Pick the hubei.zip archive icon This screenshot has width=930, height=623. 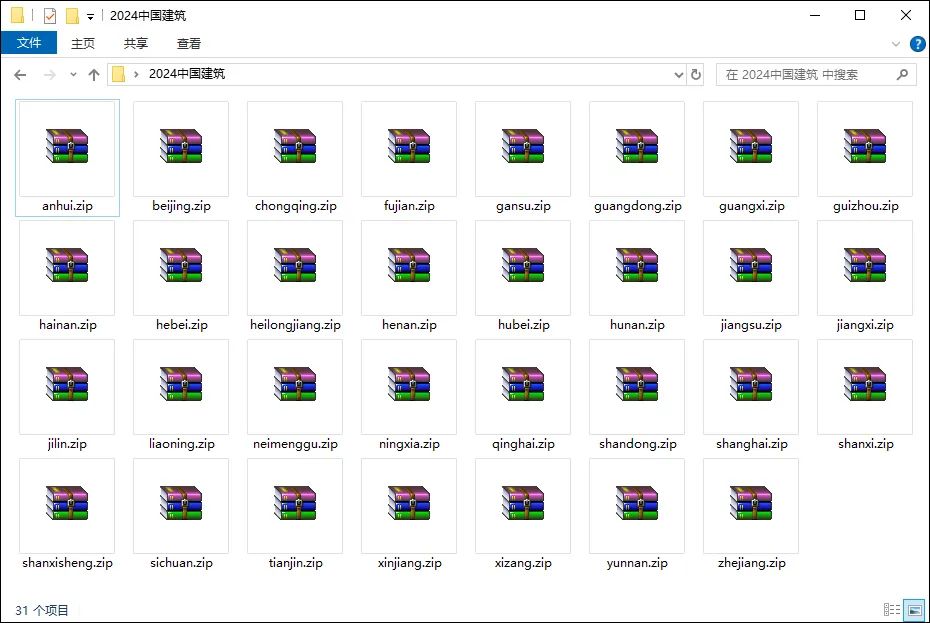coord(523,265)
